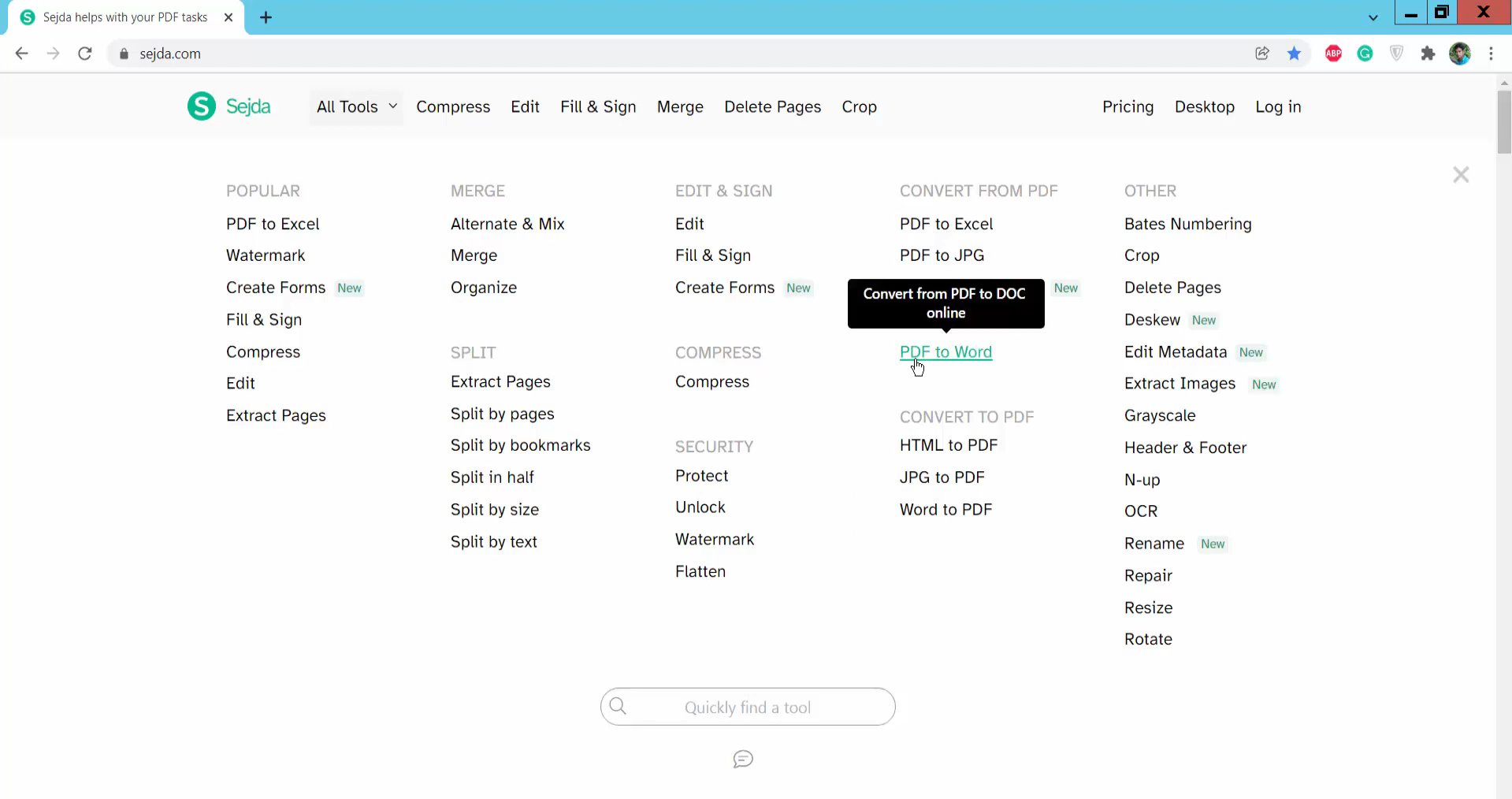Image resolution: width=1512 pixels, height=799 pixels.
Task: Choose Alternate & Mix tool
Action: pos(507,224)
